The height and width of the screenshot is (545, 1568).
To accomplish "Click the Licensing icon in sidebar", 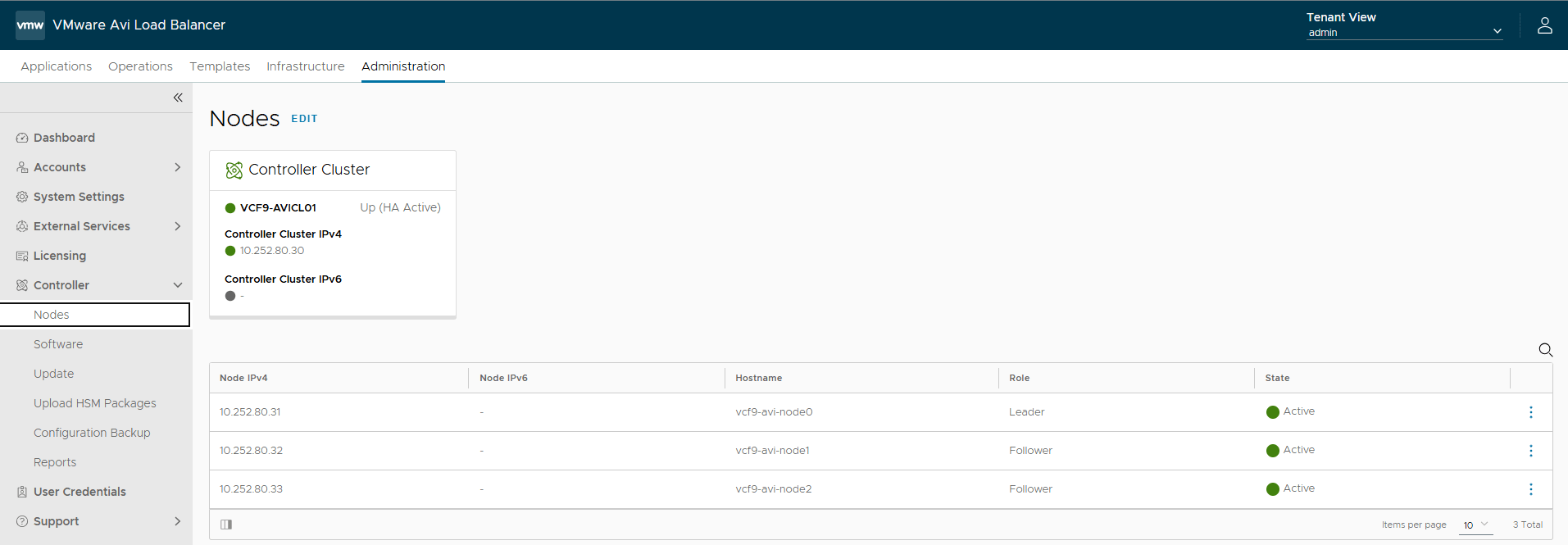I will pyautogui.click(x=22, y=256).
